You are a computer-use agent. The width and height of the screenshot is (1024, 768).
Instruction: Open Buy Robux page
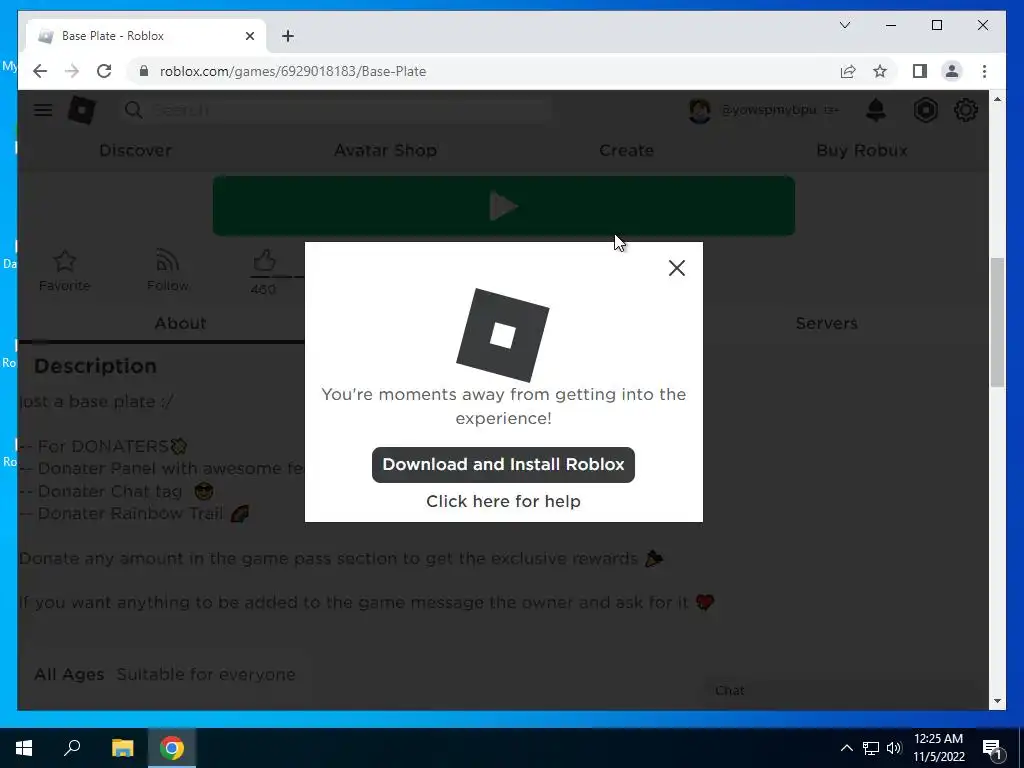coord(862,150)
